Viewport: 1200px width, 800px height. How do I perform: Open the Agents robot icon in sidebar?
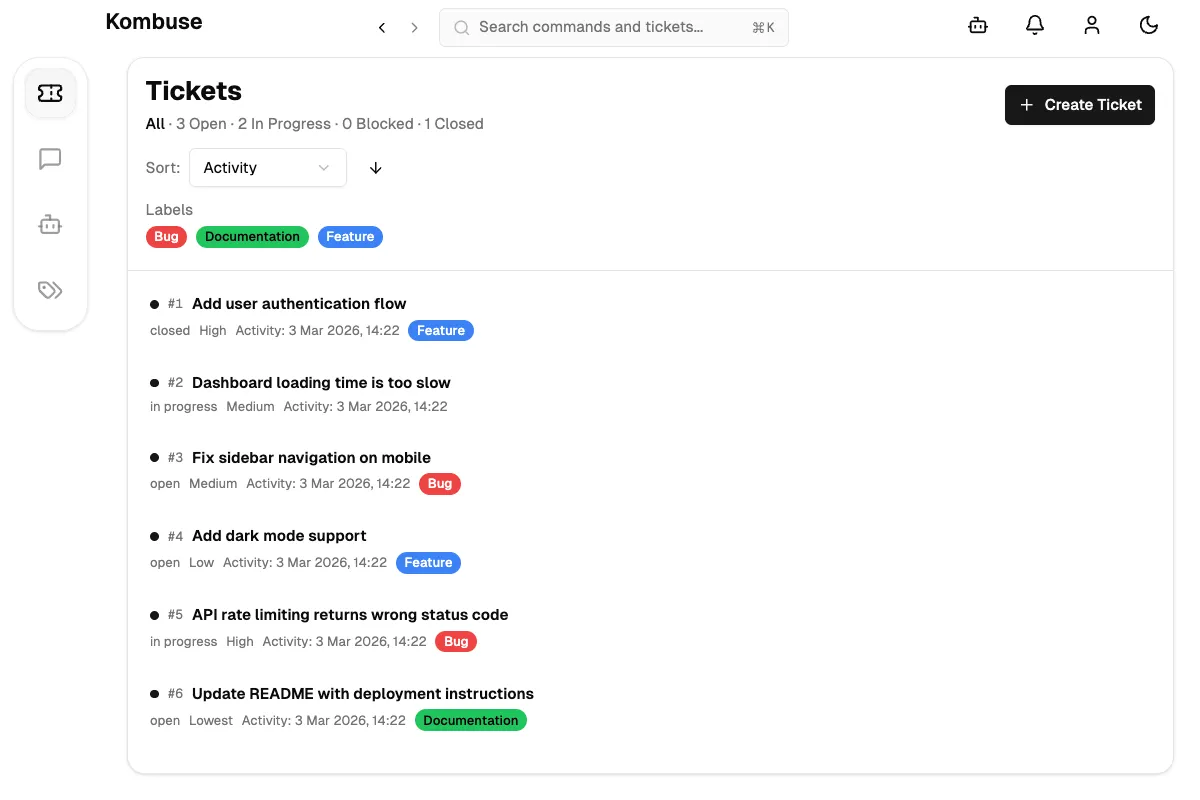[50, 225]
